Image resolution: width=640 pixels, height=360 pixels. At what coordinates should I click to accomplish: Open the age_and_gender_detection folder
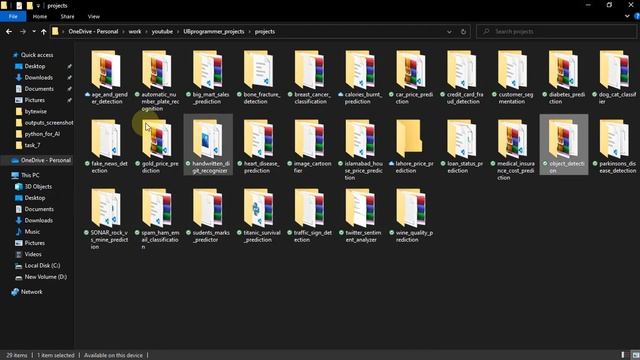[x=106, y=77]
